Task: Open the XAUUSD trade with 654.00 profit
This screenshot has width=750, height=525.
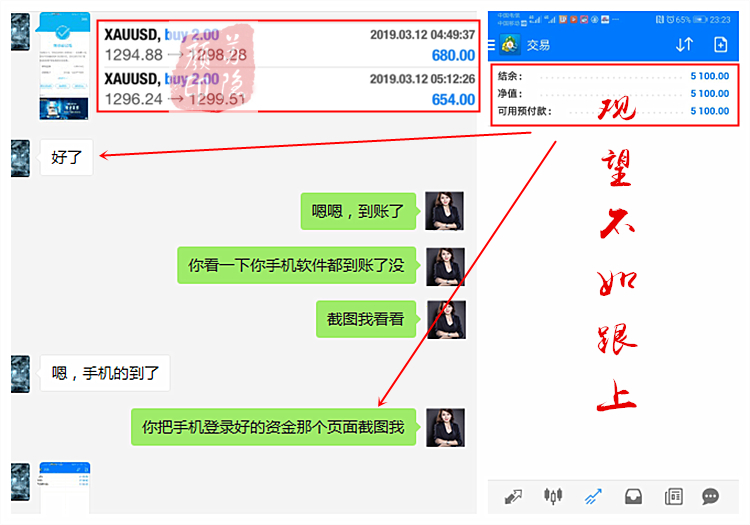Action: tap(289, 89)
